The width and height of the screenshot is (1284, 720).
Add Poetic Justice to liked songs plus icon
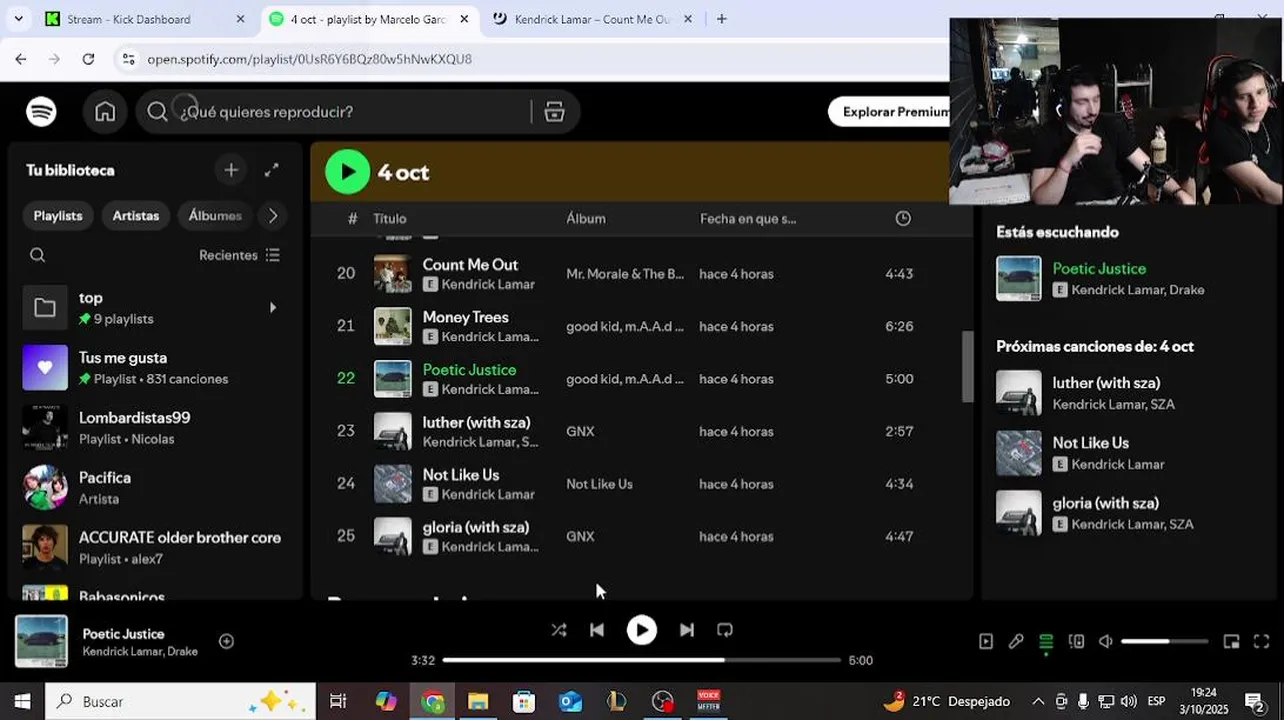coord(227,641)
